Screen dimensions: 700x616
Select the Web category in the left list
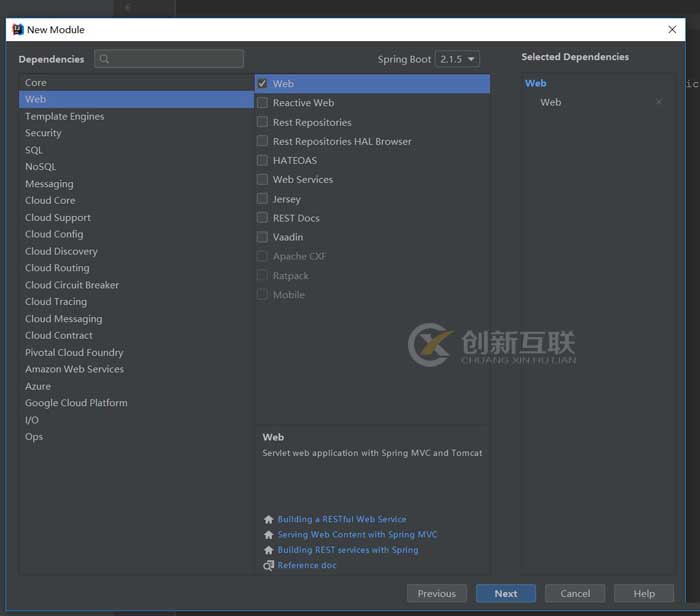point(136,99)
